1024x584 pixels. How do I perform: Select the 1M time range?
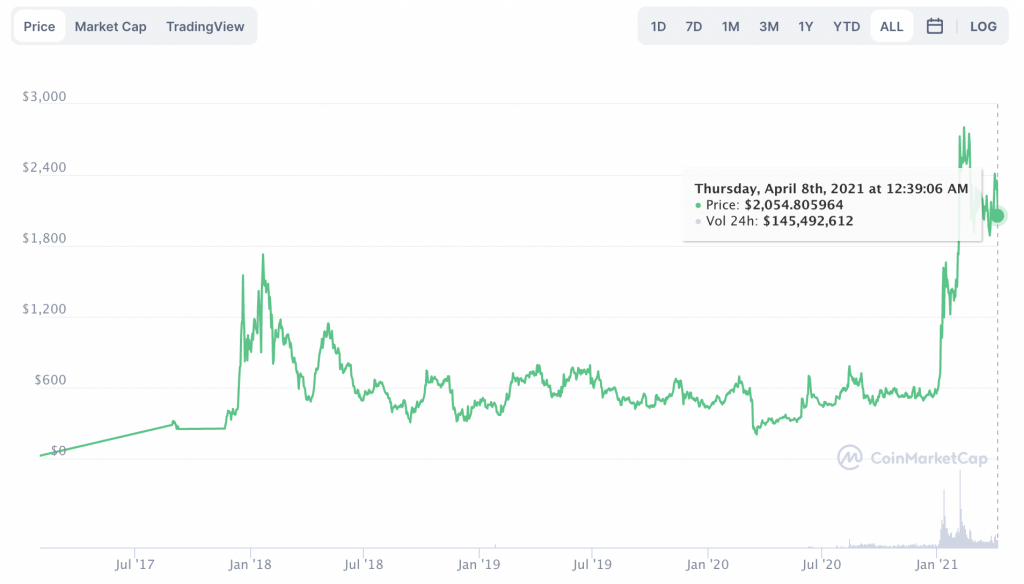pos(730,26)
